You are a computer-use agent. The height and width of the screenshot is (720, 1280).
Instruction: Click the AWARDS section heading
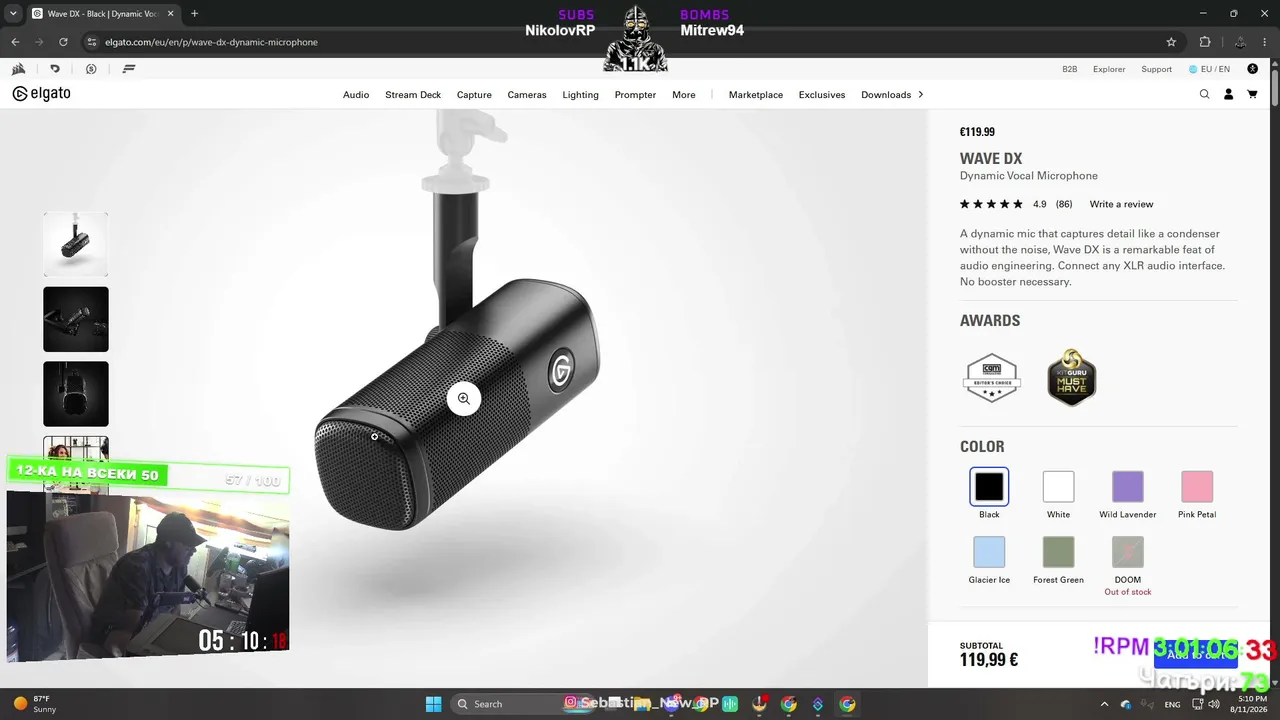990,321
